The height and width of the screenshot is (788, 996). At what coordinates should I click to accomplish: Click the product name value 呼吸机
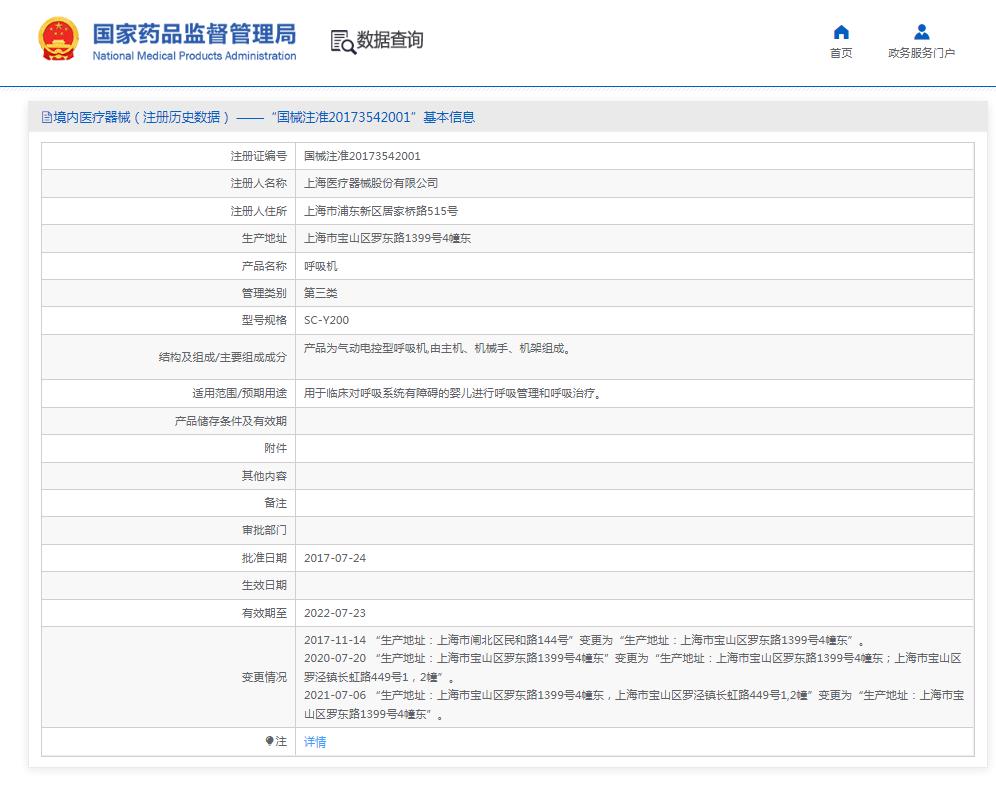tap(321, 266)
